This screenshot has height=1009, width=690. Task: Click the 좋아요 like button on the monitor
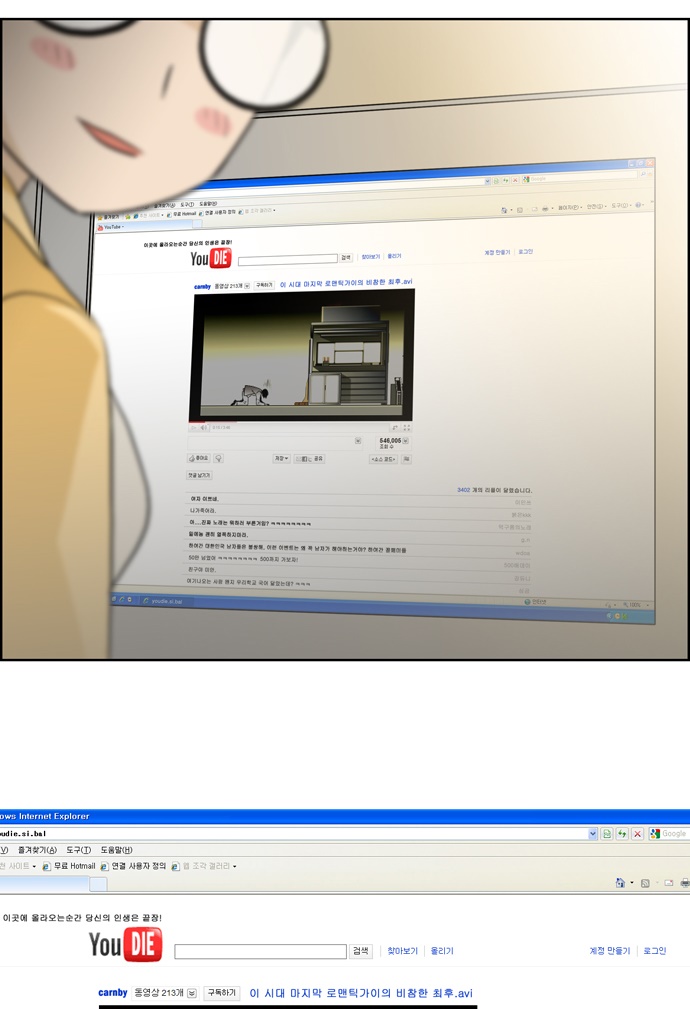198,458
